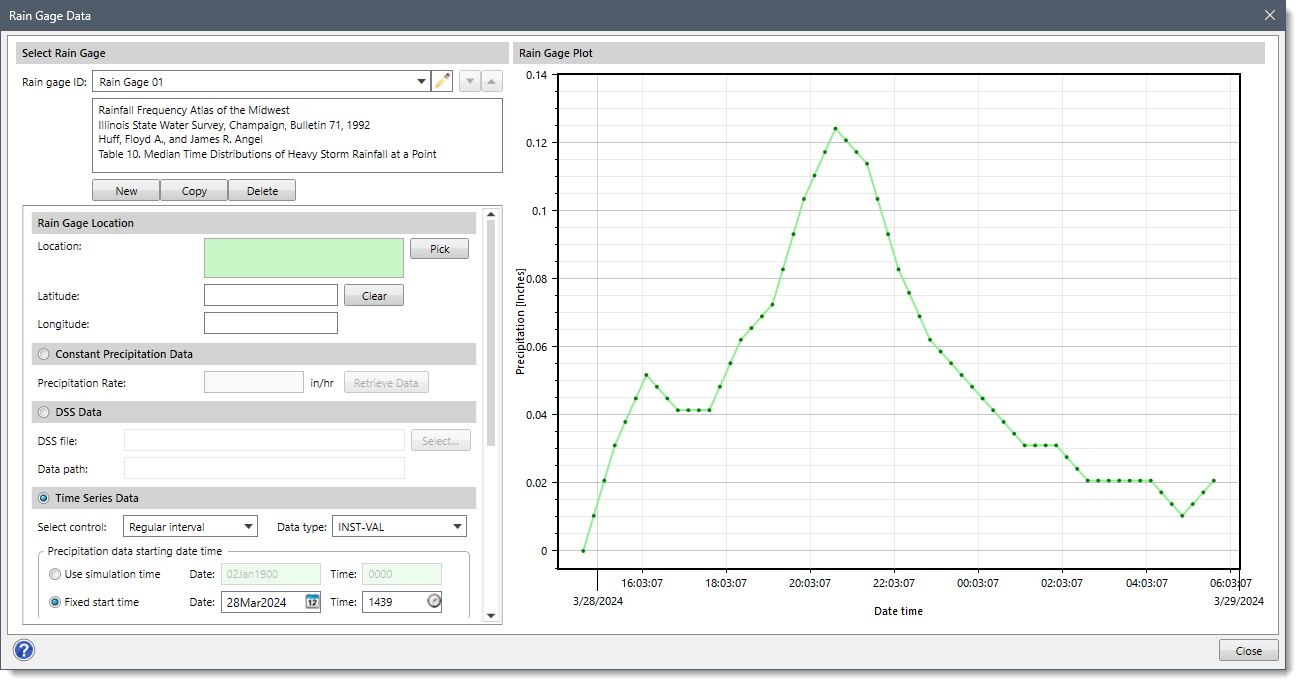Select the Constant Precipitation Data option
This screenshot has height=685, width=1301.
[43, 353]
